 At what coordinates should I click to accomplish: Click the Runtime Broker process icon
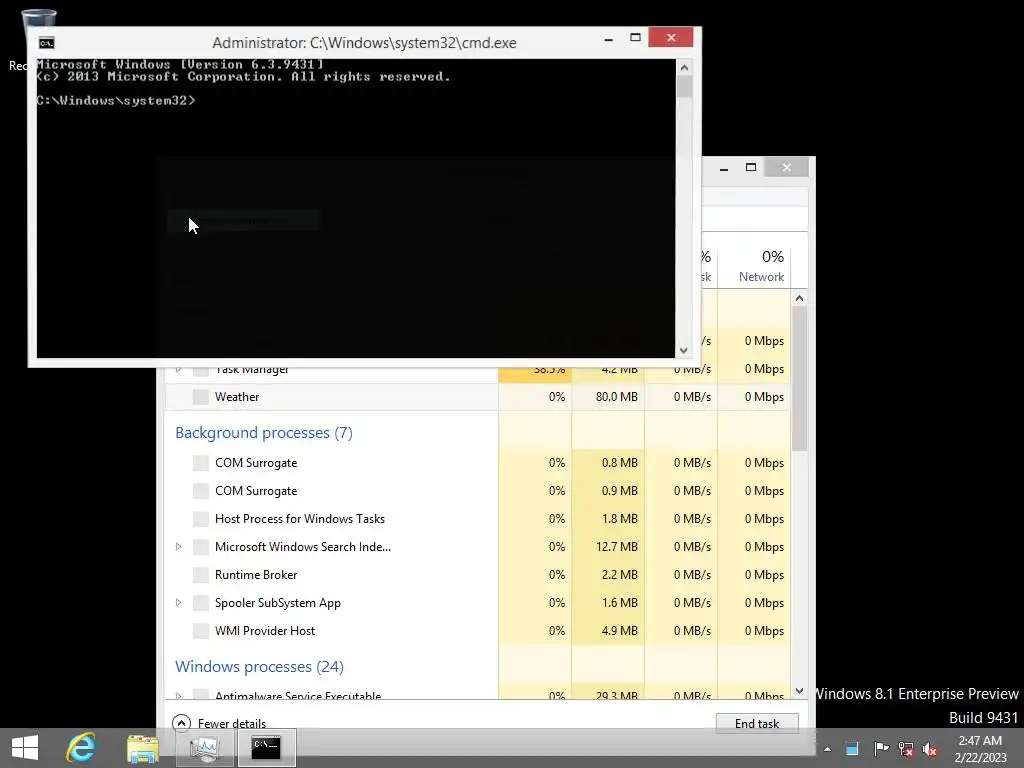point(200,575)
